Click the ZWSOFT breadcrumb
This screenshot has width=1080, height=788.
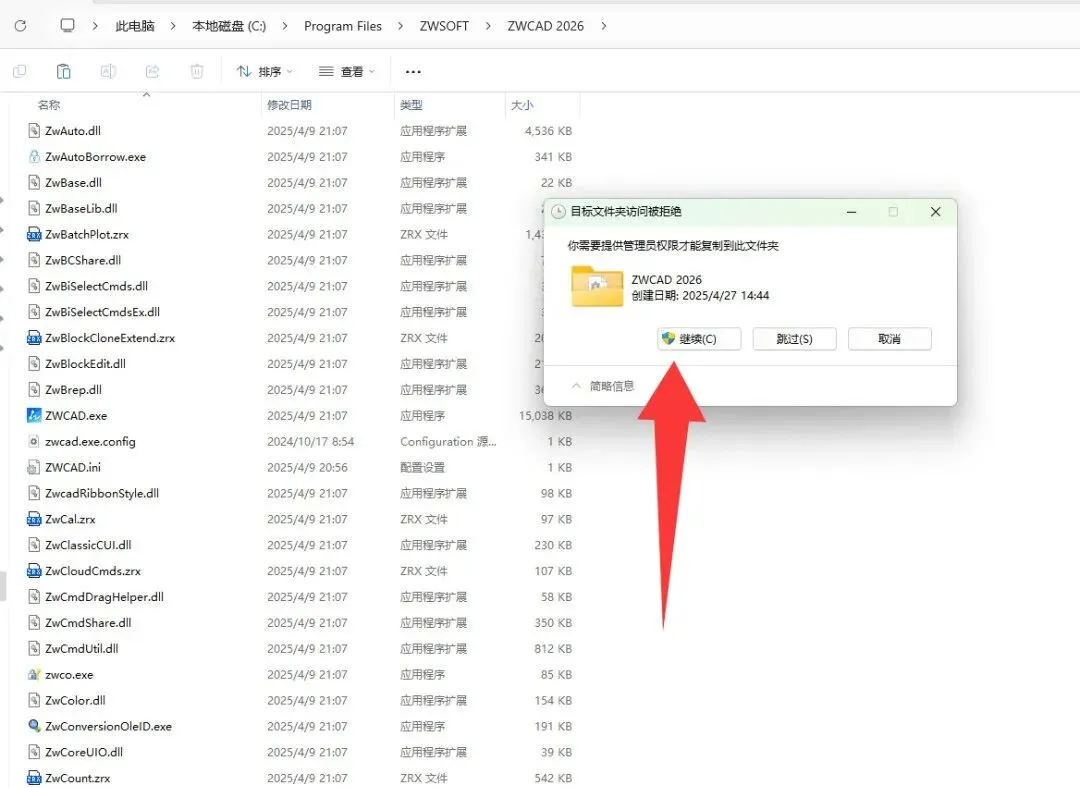point(444,26)
